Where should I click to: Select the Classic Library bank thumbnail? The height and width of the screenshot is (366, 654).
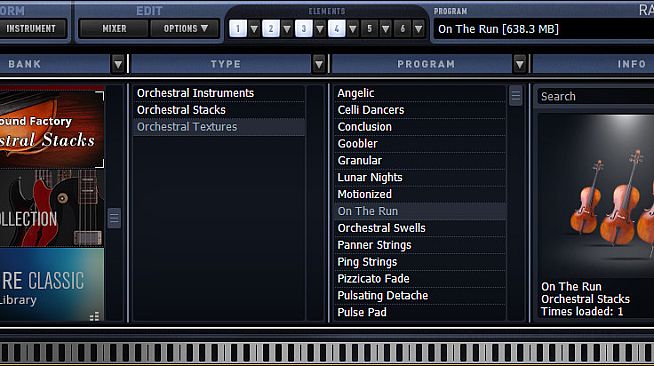[x=52, y=285]
